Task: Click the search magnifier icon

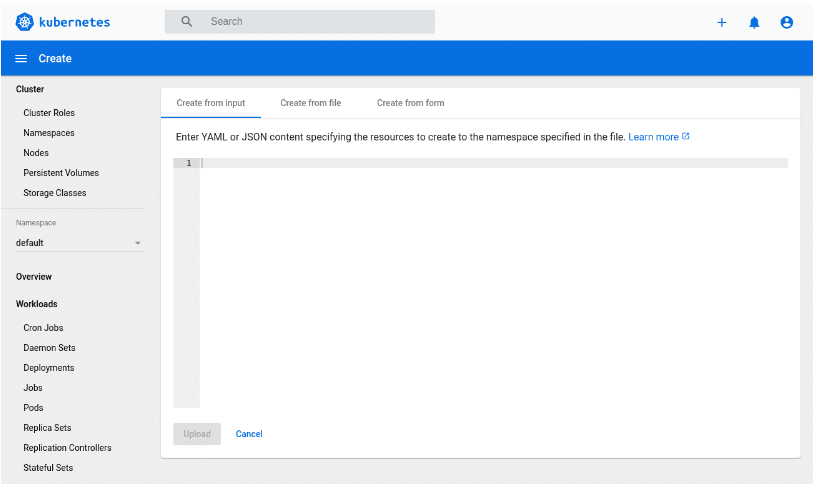Action: point(187,21)
